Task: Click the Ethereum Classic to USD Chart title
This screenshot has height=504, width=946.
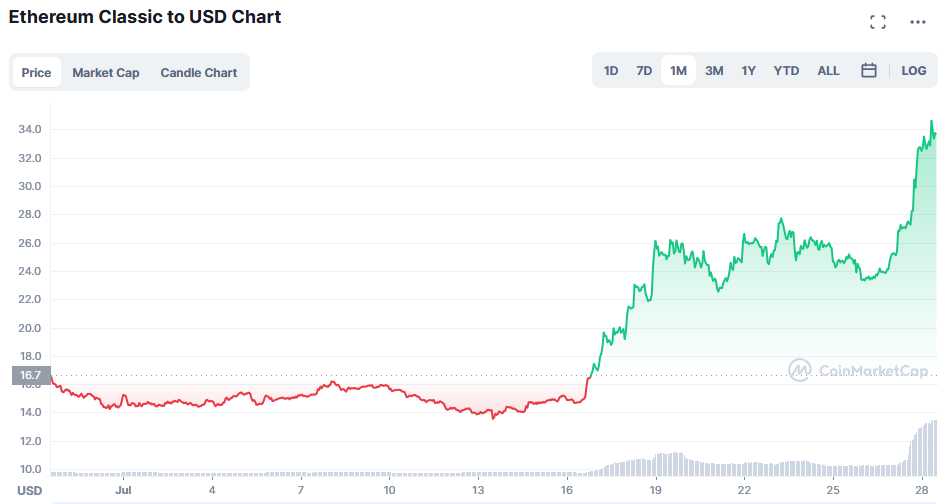Action: pyautogui.click(x=145, y=17)
